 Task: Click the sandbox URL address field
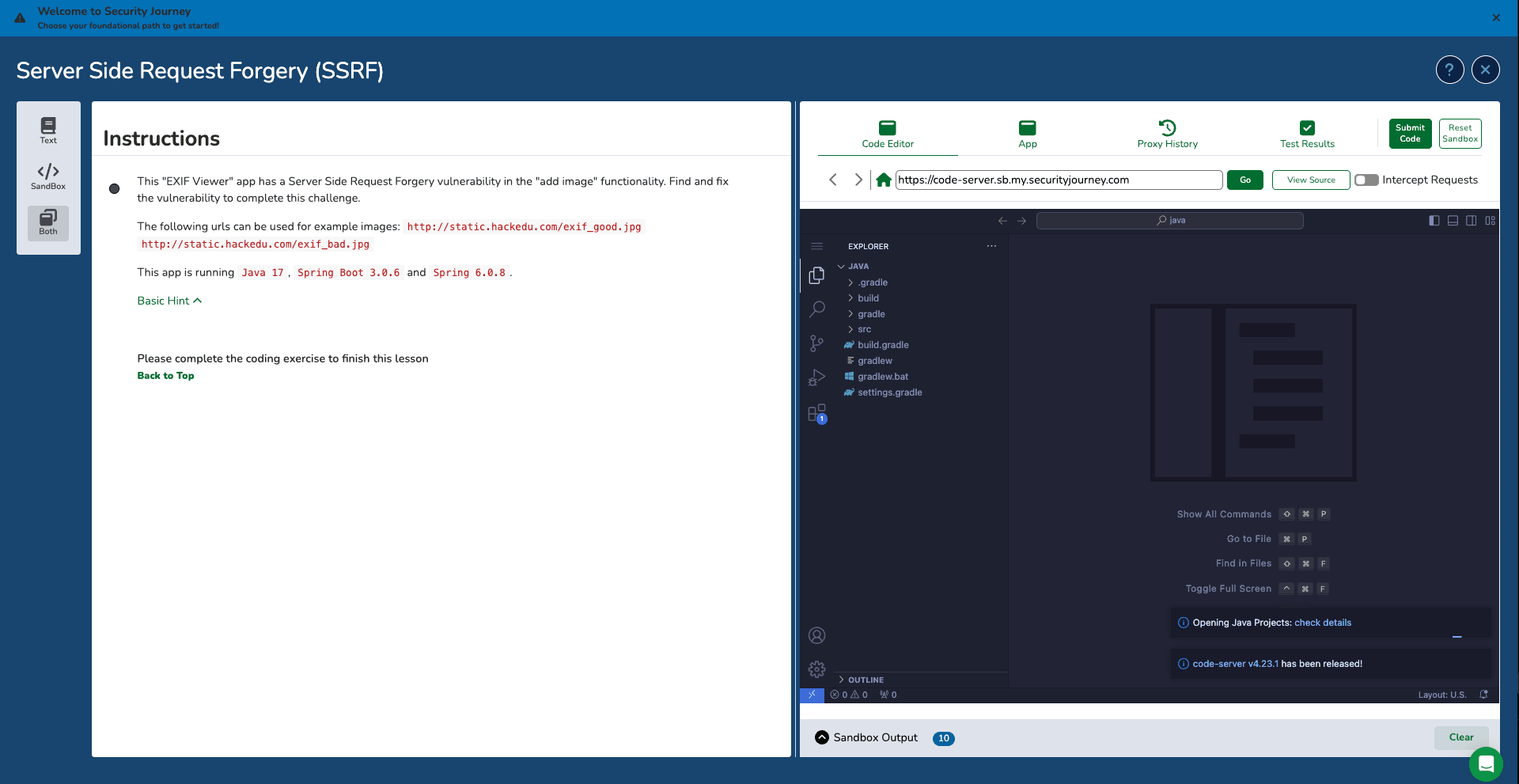pyautogui.click(x=1058, y=180)
